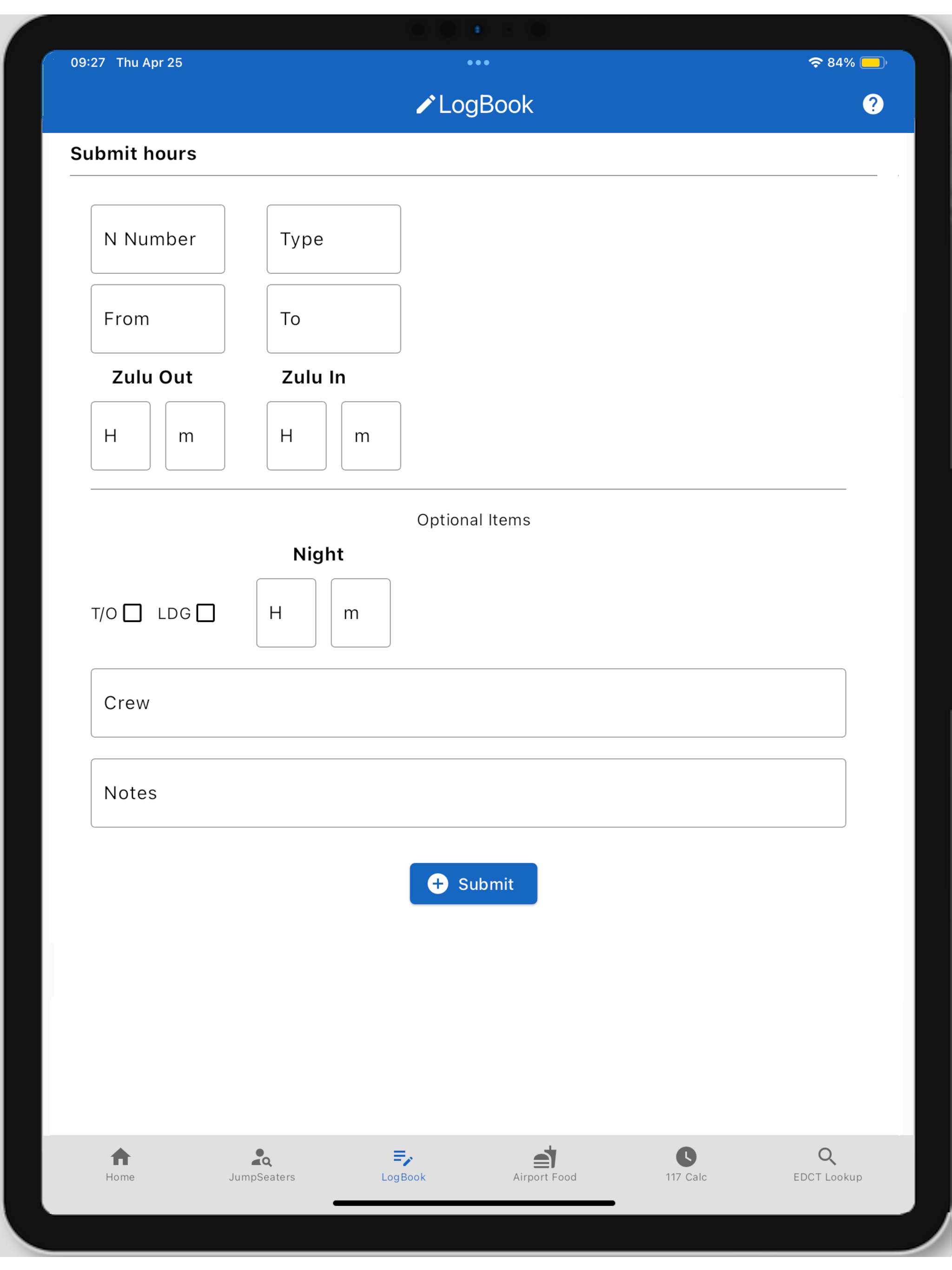Image resolution: width=952 pixels, height=1270 pixels.
Task: Open the help question mark icon
Action: coord(873,105)
